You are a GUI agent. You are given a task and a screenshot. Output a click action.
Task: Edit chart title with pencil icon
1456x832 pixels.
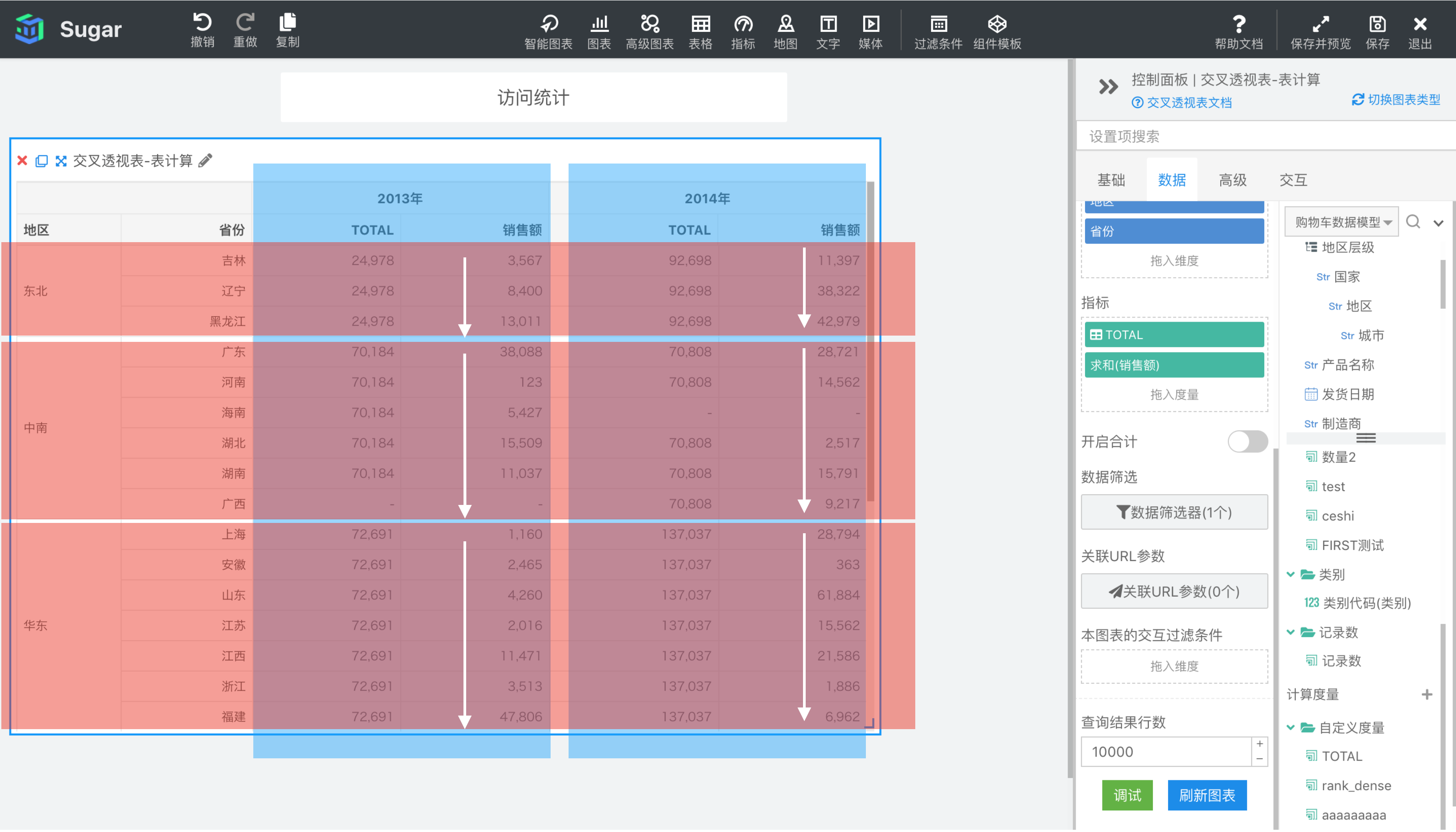pos(206,160)
